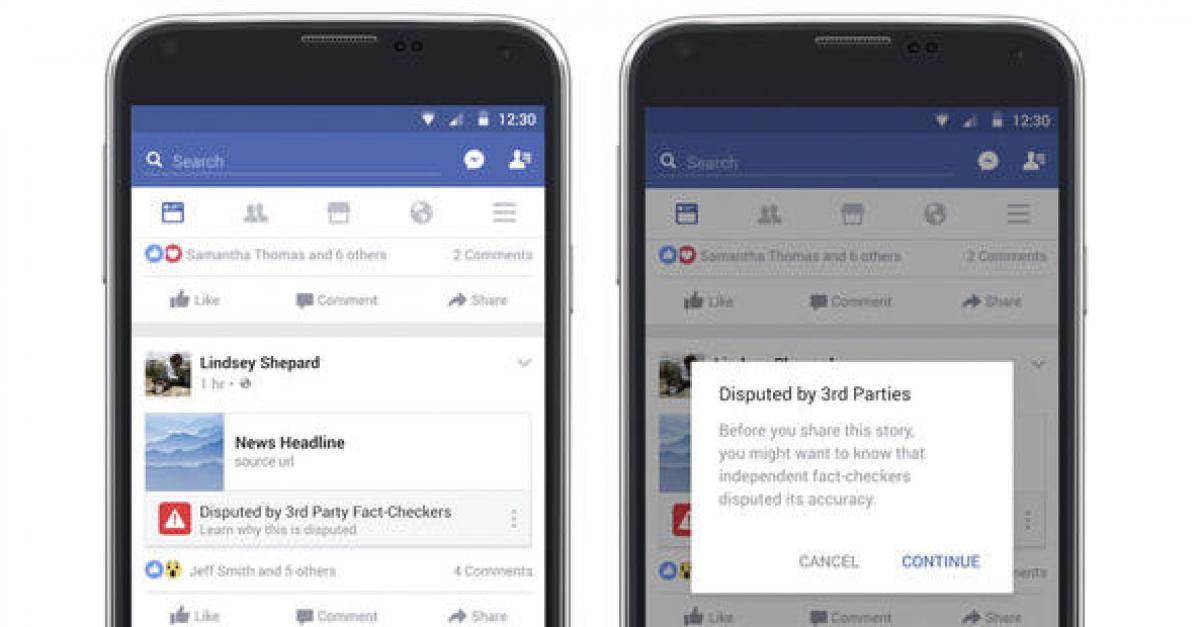Screen dimensions: 1200x627
Task: Like the post by Samantha Thomas
Action: (195, 300)
